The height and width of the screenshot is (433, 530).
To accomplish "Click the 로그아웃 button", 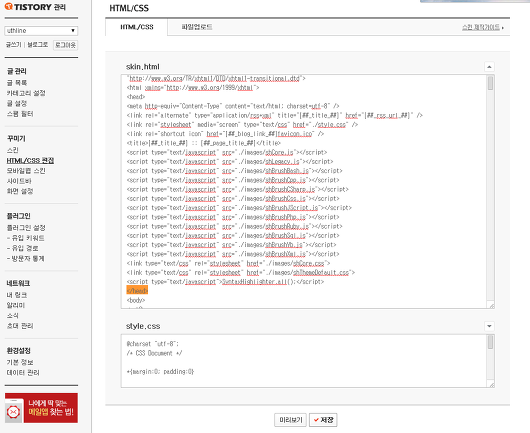I will click(66, 45).
